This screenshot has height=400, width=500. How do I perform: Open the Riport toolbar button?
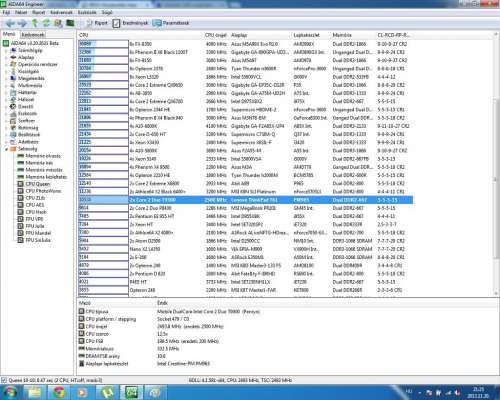click(97, 23)
